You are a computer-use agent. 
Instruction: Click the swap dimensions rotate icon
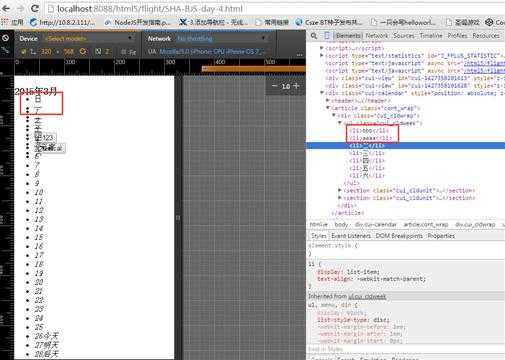(x=83, y=52)
